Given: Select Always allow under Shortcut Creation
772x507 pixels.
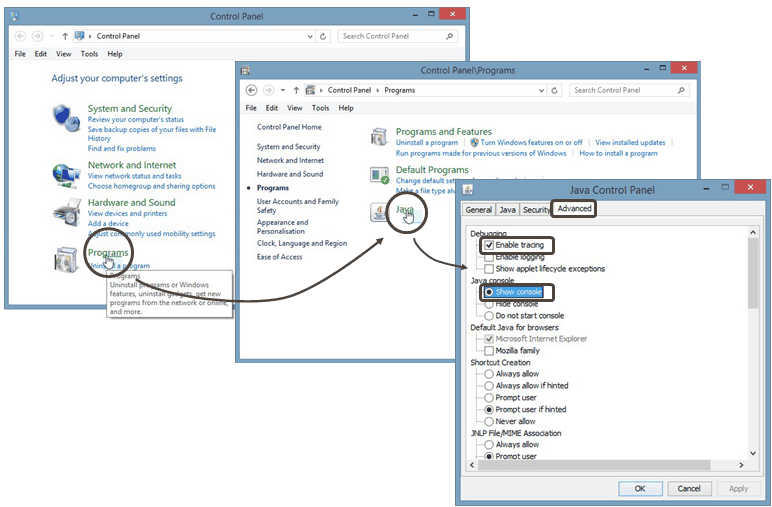Looking at the screenshot, I should [489, 374].
